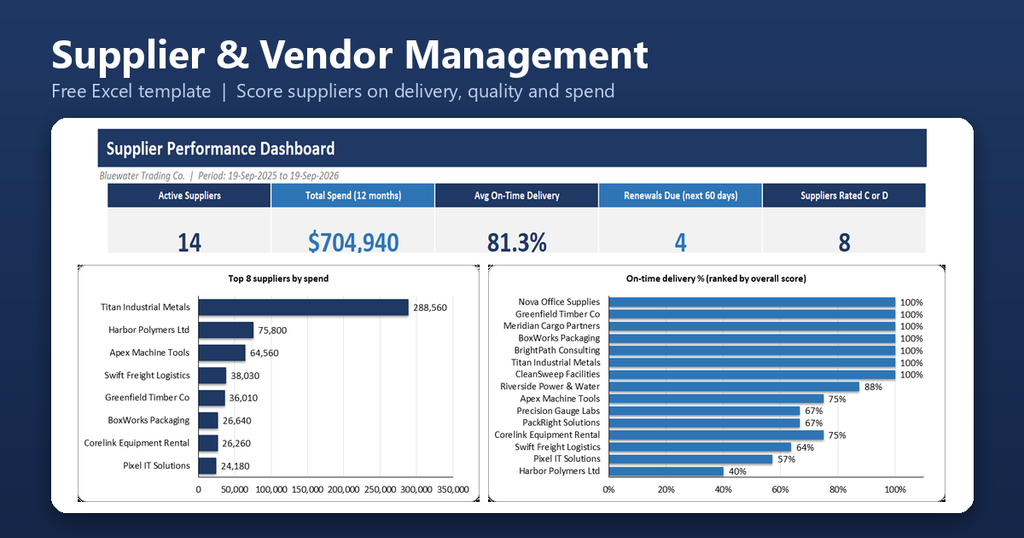Screen dimensions: 1024x538
Task: Click the Precision Gauge Labs delivery bar
Action: pyautogui.click(x=704, y=411)
